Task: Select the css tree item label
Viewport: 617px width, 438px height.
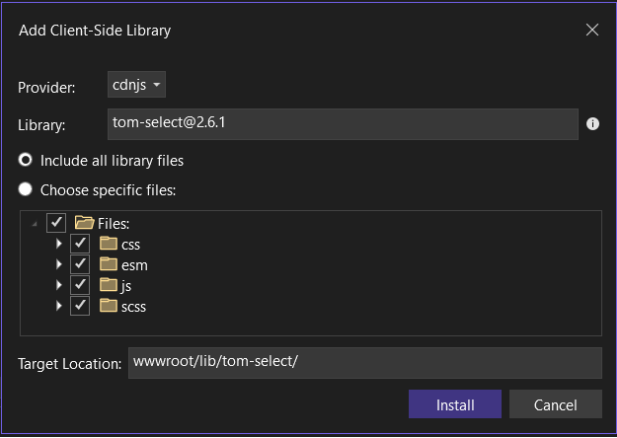Action: point(131,245)
